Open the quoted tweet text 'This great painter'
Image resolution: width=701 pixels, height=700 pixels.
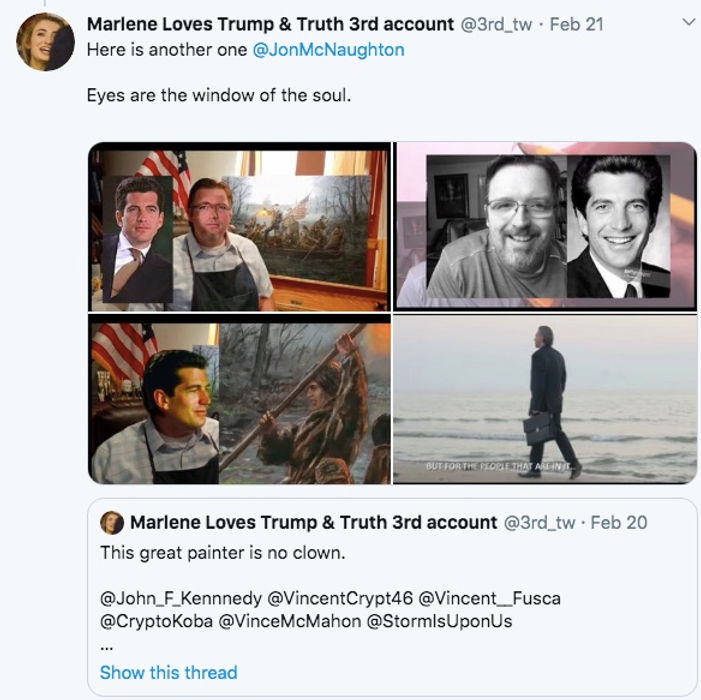pyautogui.click(x=223, y=553)
